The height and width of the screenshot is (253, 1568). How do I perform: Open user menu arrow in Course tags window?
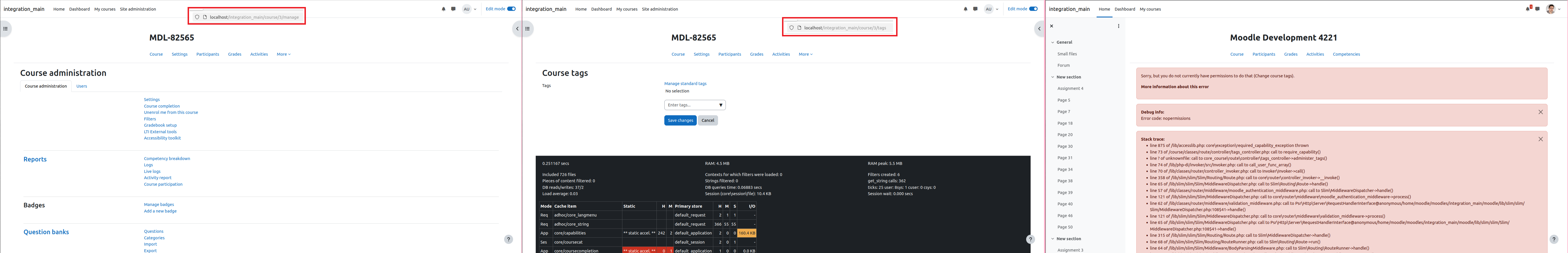click(997, 9)
